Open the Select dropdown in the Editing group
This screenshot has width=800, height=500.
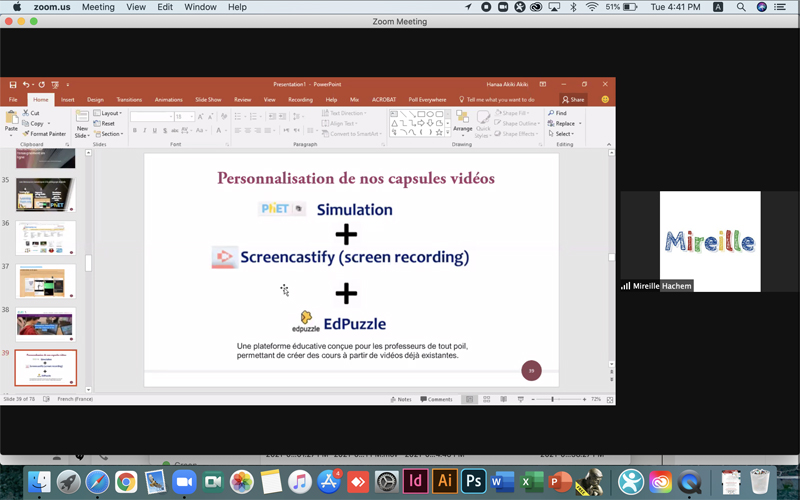561,134
